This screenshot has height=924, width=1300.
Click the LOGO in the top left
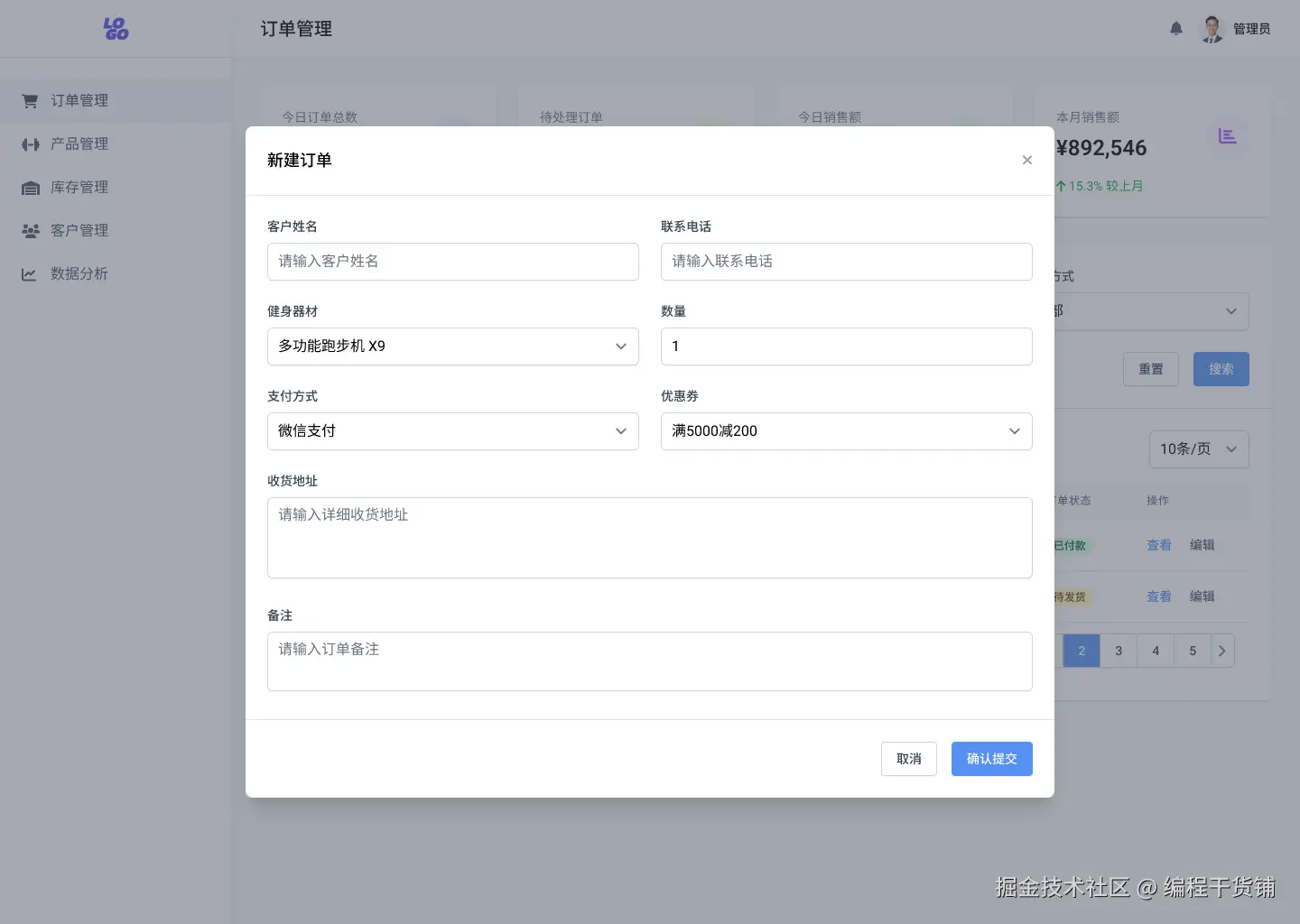pos(116,28)
